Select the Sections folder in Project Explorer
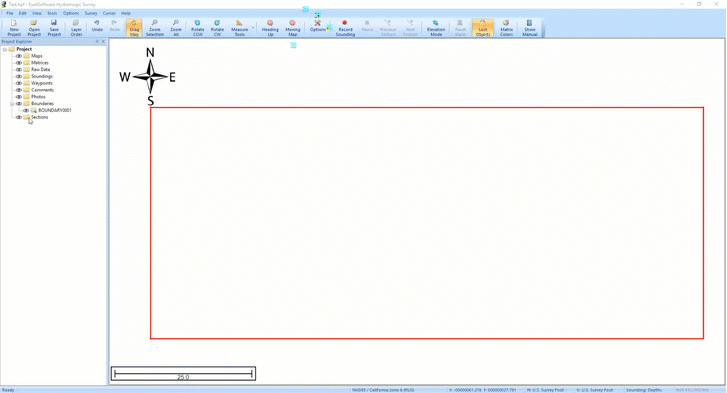727x393 pixels. (39, 117)
